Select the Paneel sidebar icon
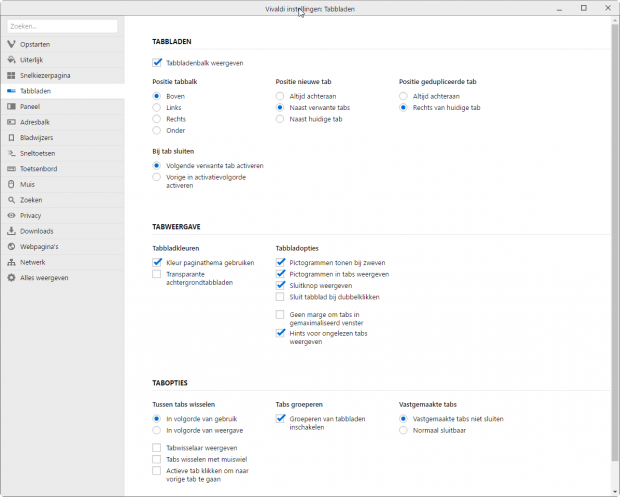This screenshot has width=620, height=497. coord(11,106)
